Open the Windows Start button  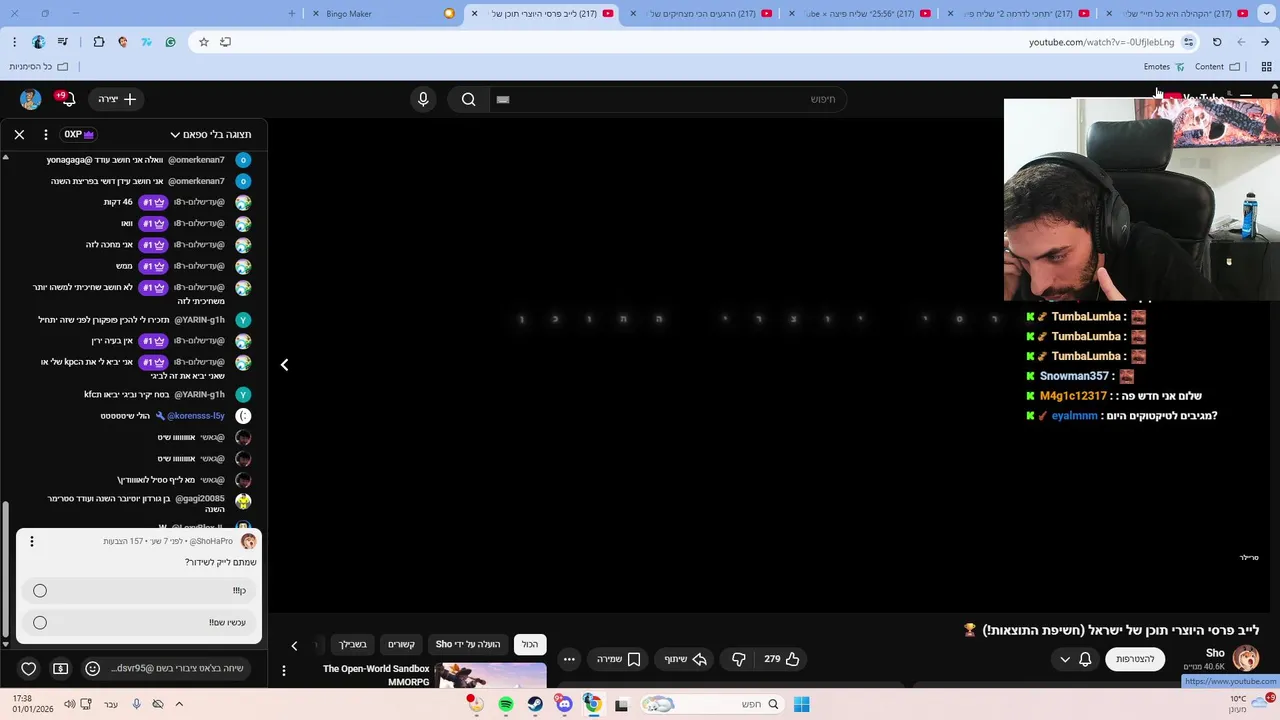tap(801, 704)
